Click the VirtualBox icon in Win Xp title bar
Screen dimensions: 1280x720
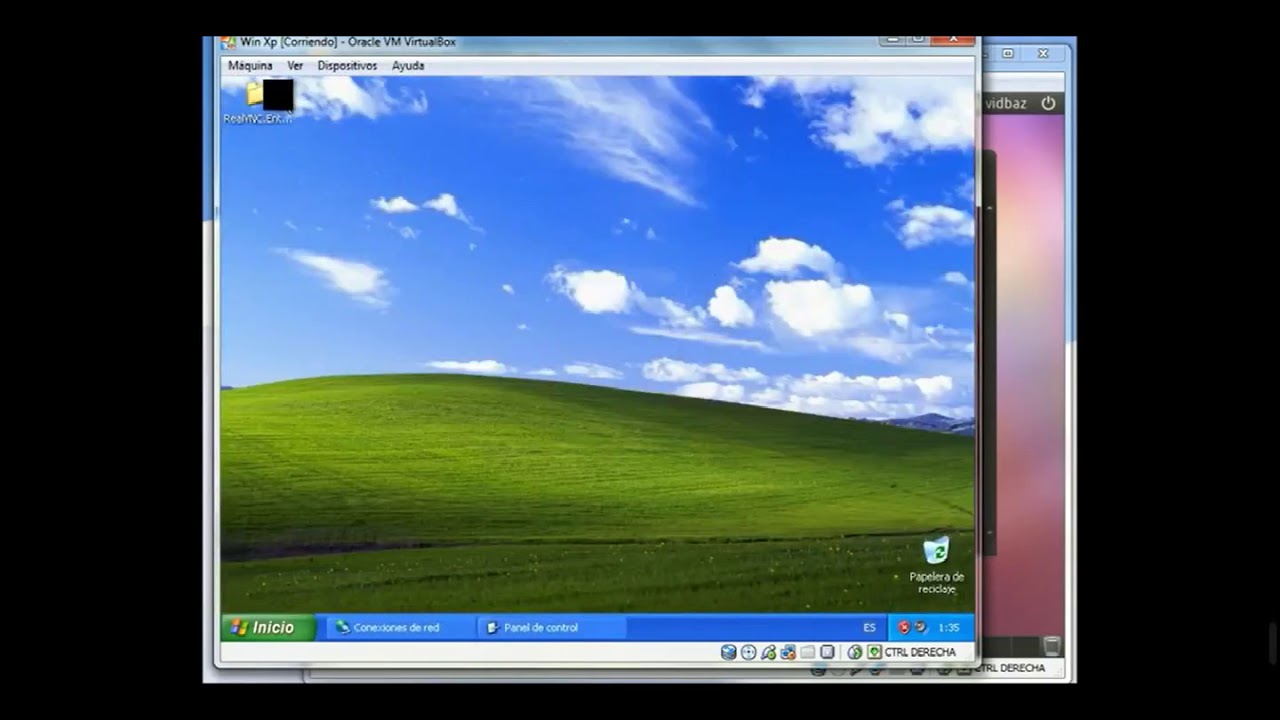click(x=229, y=42)
